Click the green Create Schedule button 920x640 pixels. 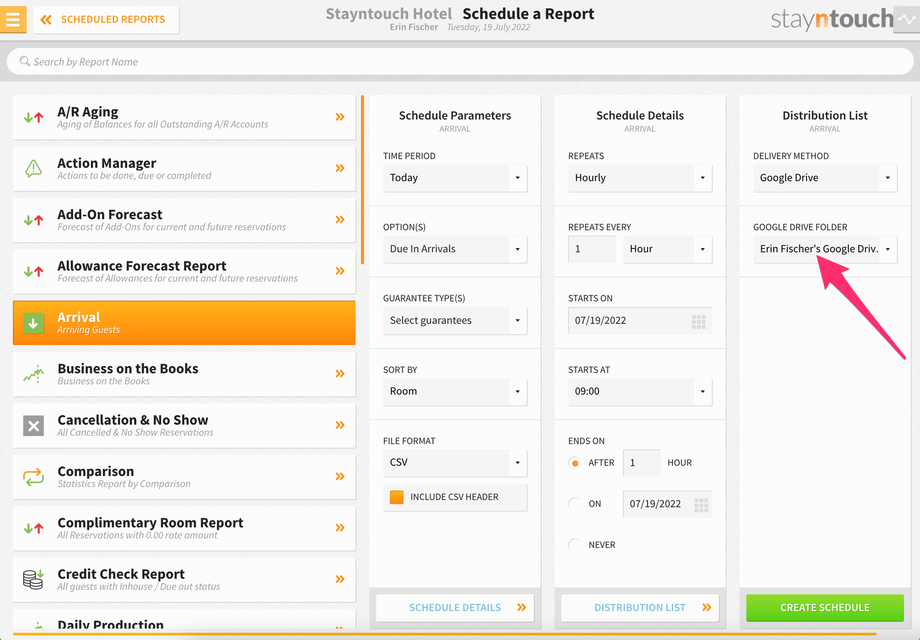pos(825,608)
